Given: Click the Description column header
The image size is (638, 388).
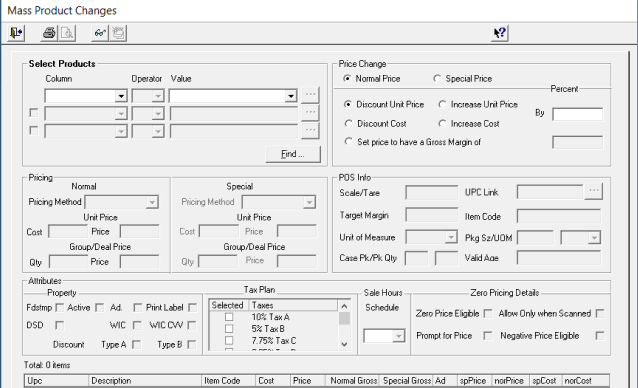Looking at the screenshot, I should (145, 381).
